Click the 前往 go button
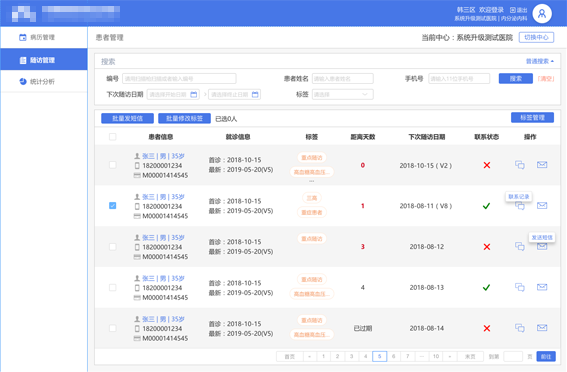The image size is (567, 372). [546, 356]
